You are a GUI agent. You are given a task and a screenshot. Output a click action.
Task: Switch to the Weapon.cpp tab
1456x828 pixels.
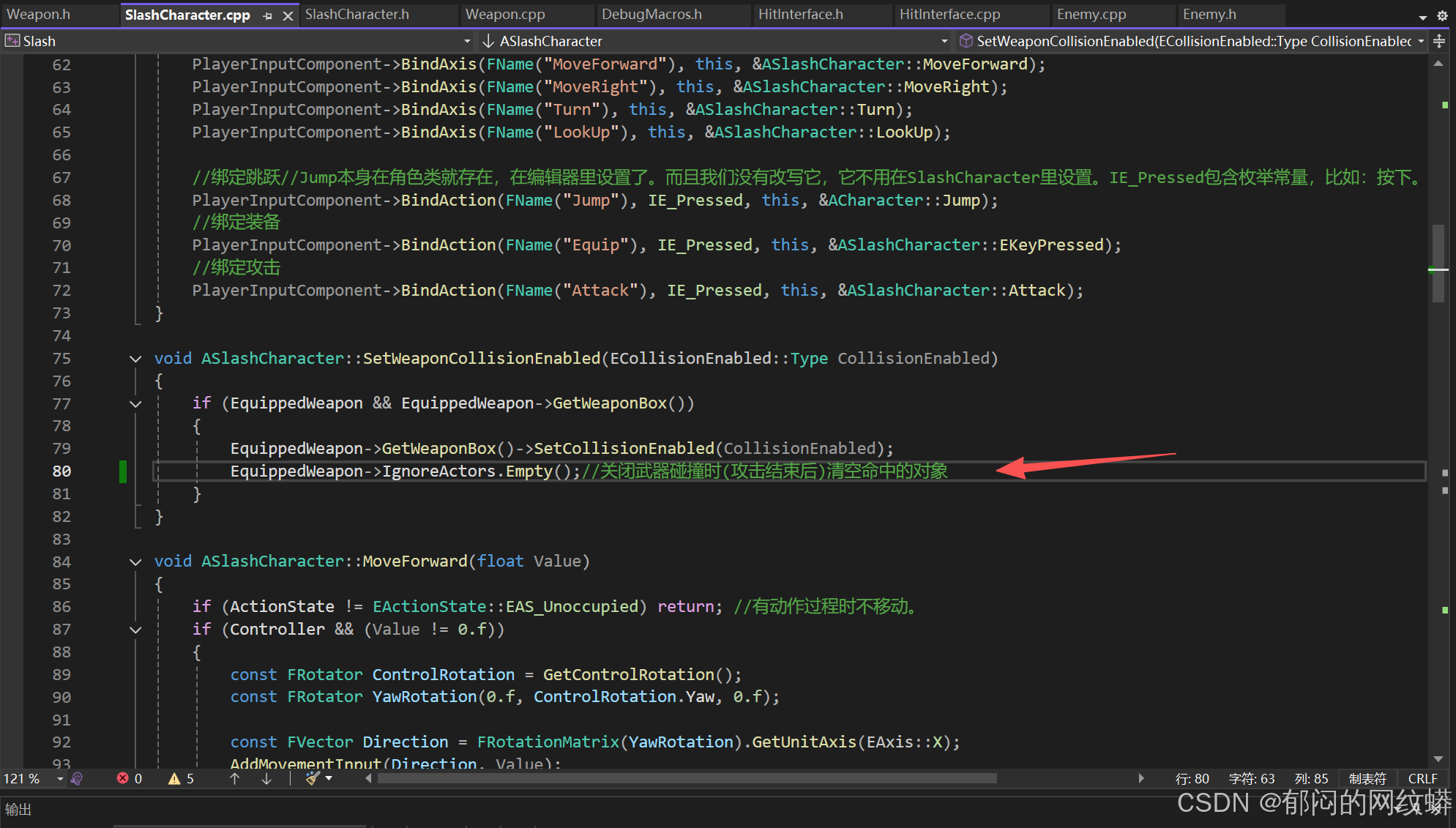pos(505,15)
